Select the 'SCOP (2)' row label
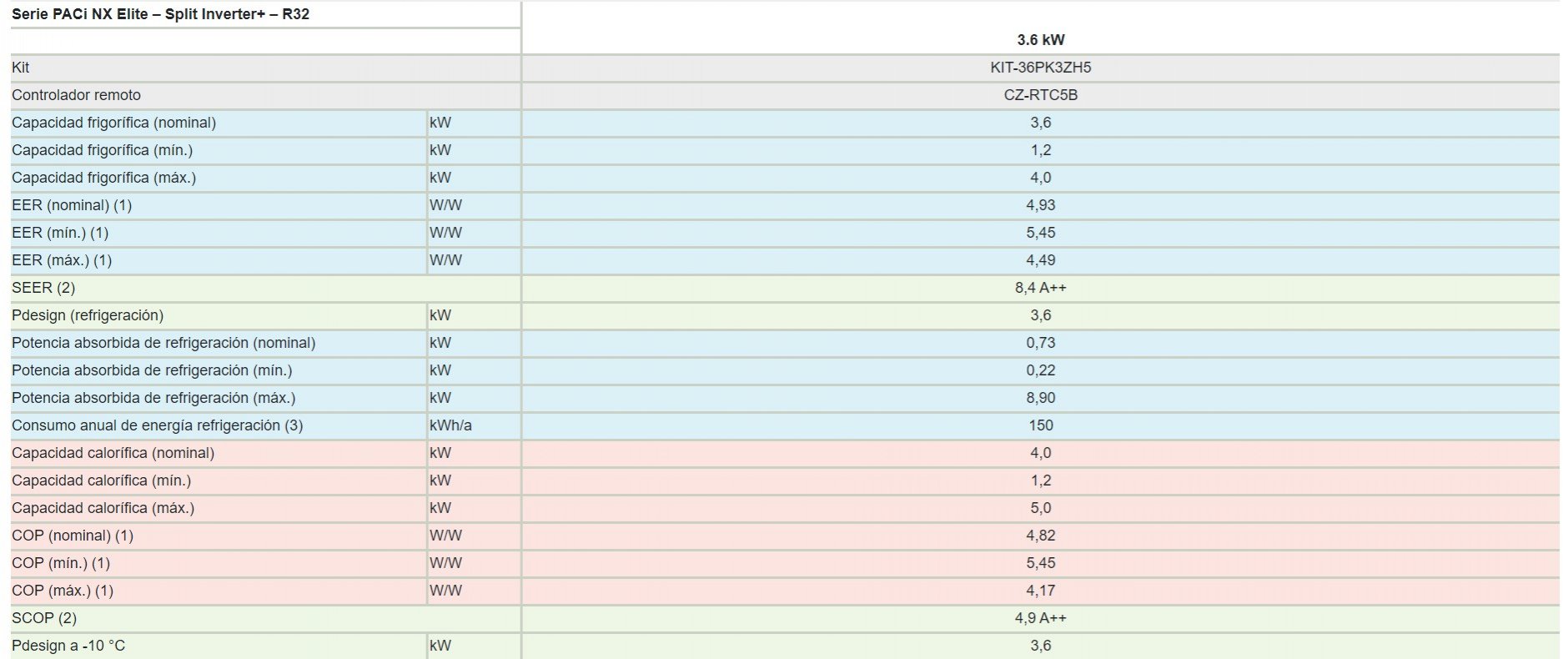Image resolution: width=1568 pixels, height=659 pixels. coord(44,618)
